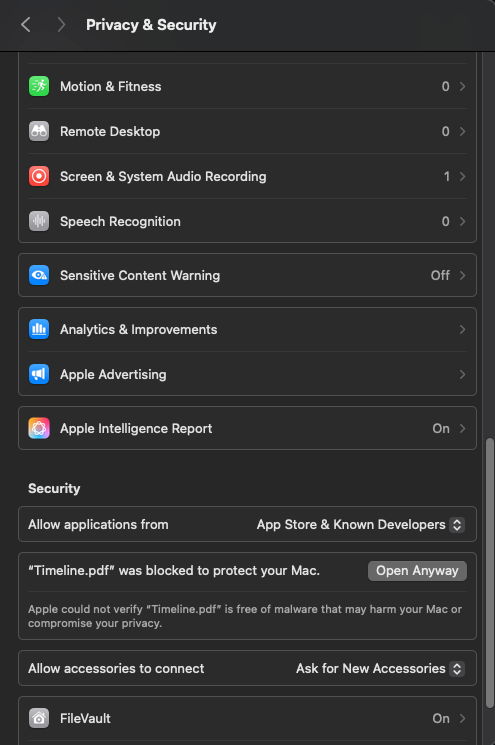Select the Speech Recognition label

(120, 221)
